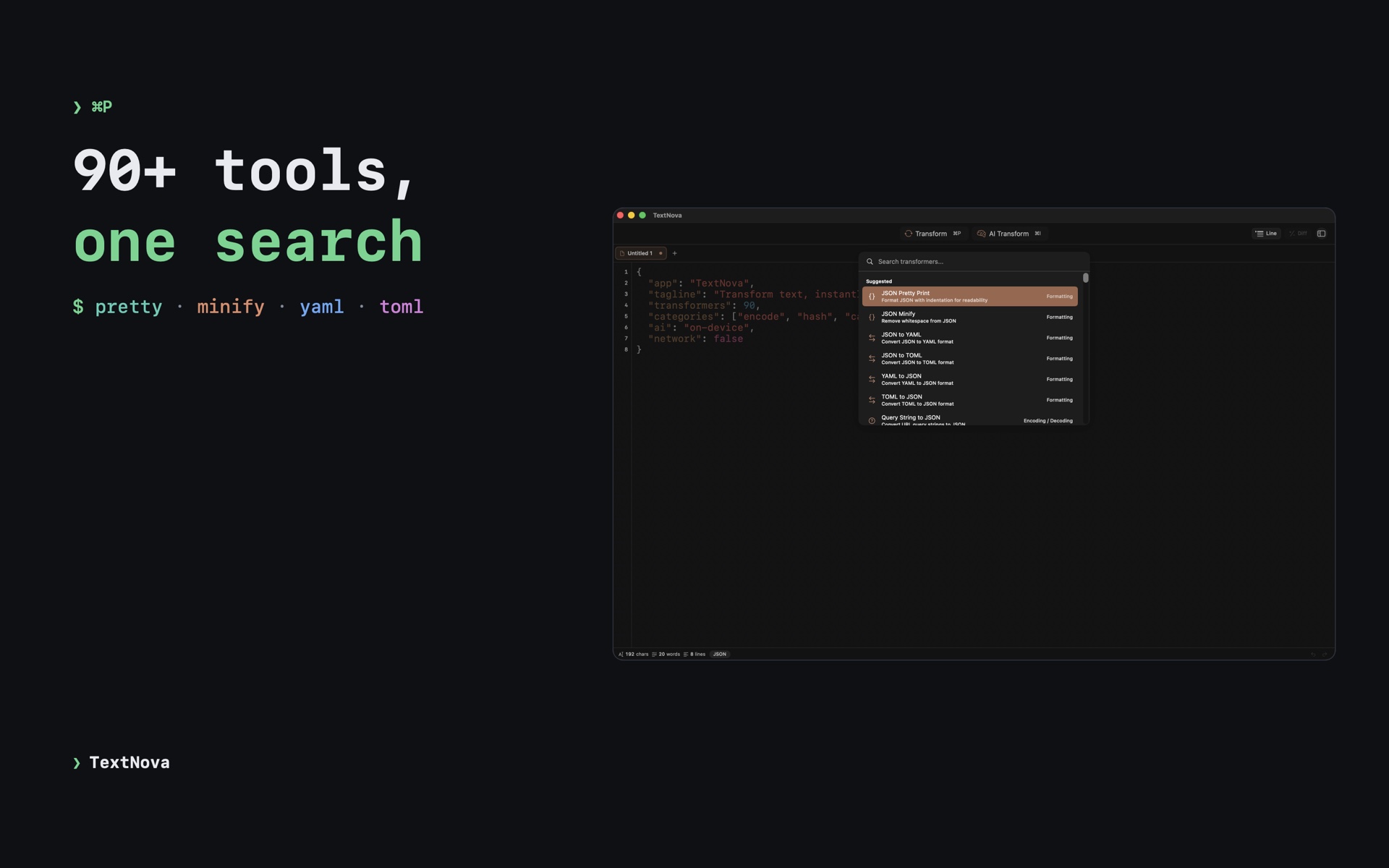Screen dimensions: 1389x868
Task: Click the 'Suggested' section header
Action: coord(879,281)
